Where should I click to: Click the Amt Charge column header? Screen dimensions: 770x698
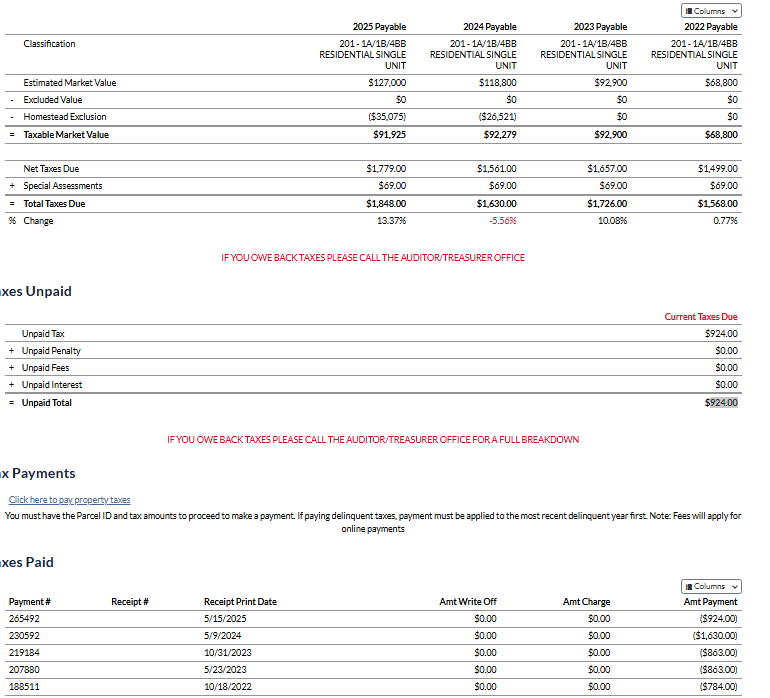click(586, 602)
